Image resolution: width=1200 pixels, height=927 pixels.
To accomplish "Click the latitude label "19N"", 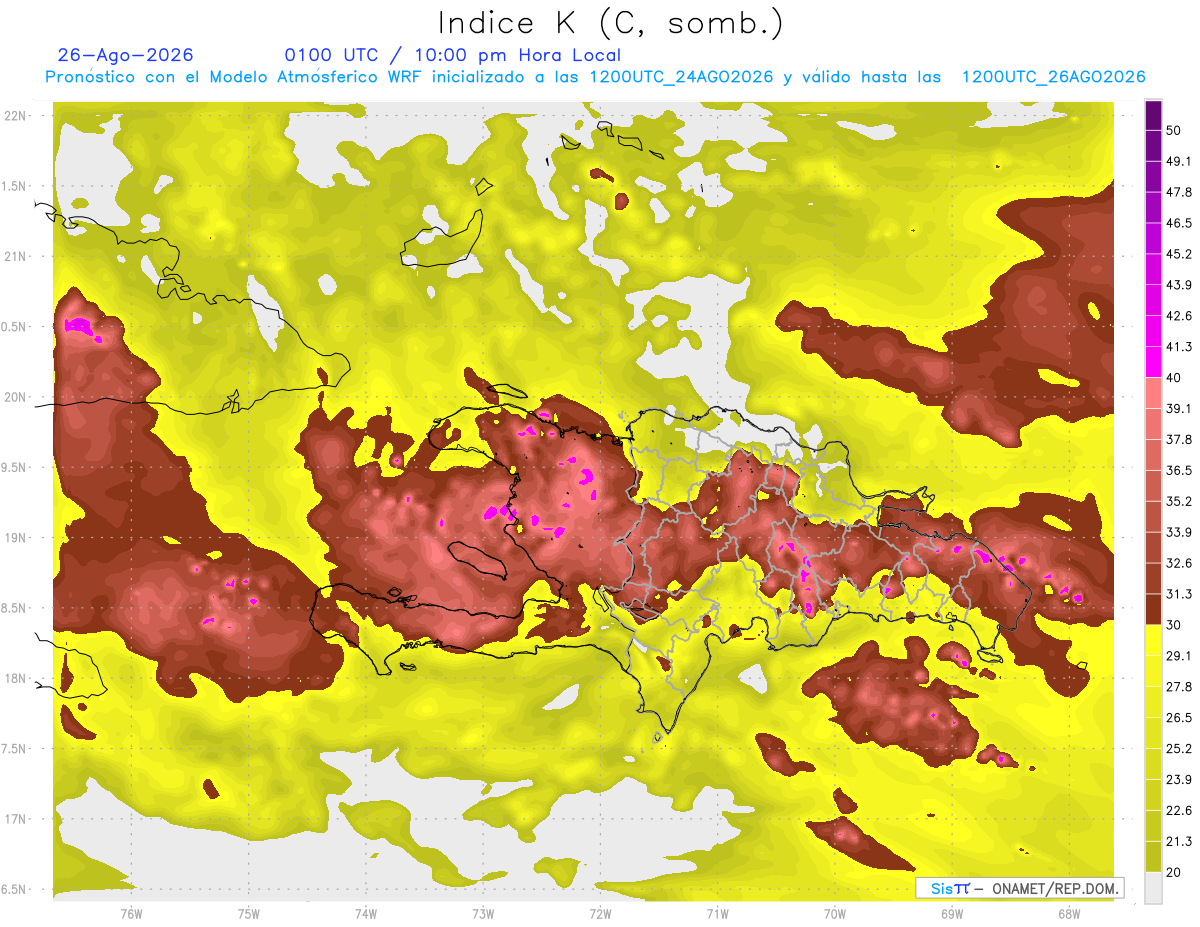I will (17, 538).
